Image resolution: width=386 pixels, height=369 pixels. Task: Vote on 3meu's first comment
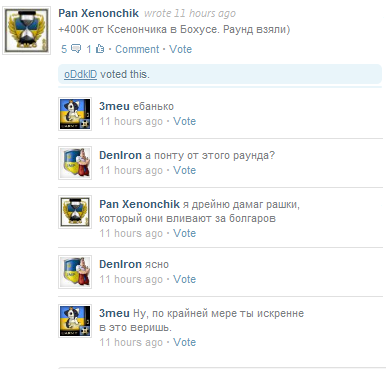pyautogui.click(x=184, y=121)
